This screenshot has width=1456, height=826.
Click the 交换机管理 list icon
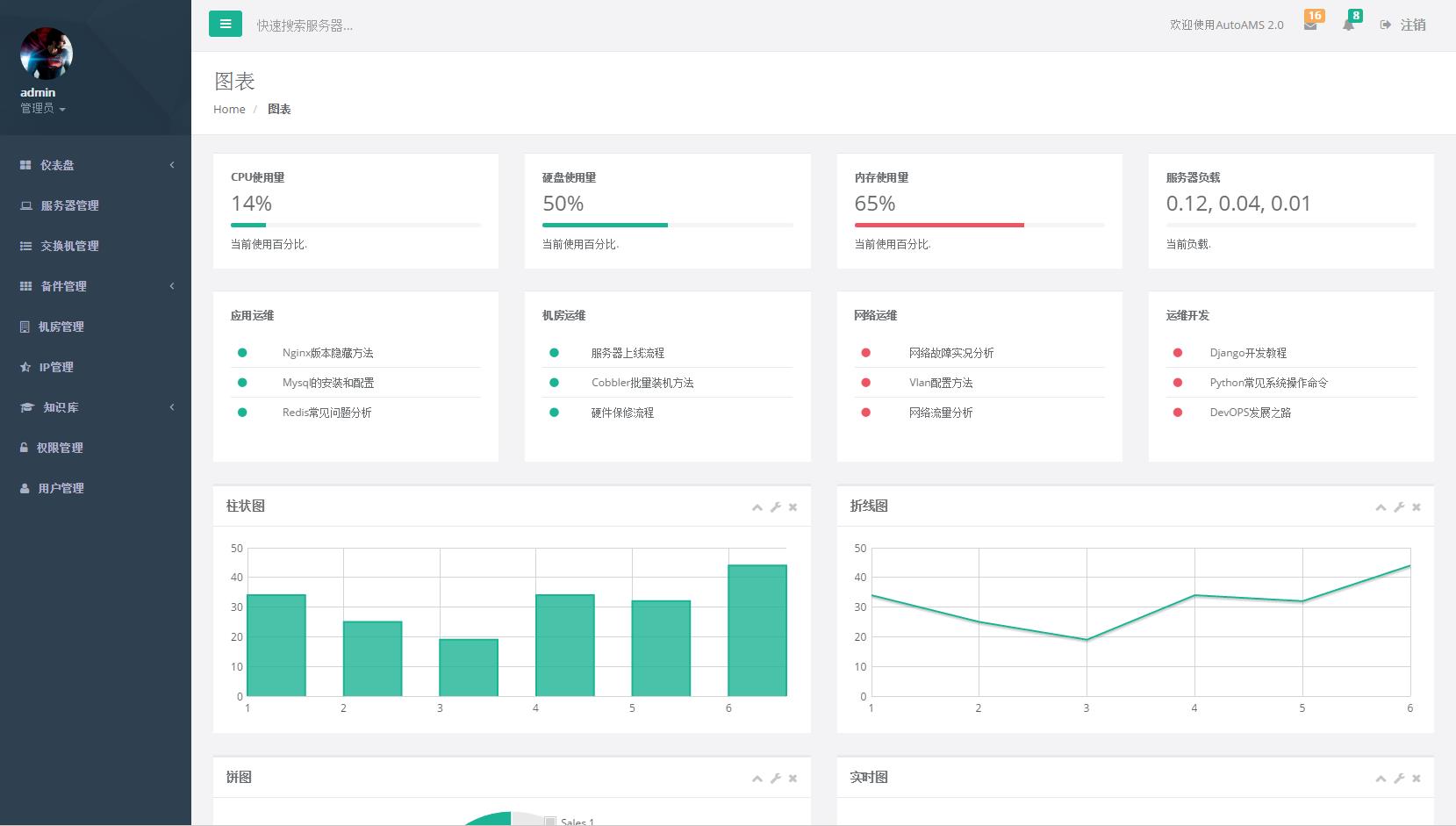tap(25, 246)
